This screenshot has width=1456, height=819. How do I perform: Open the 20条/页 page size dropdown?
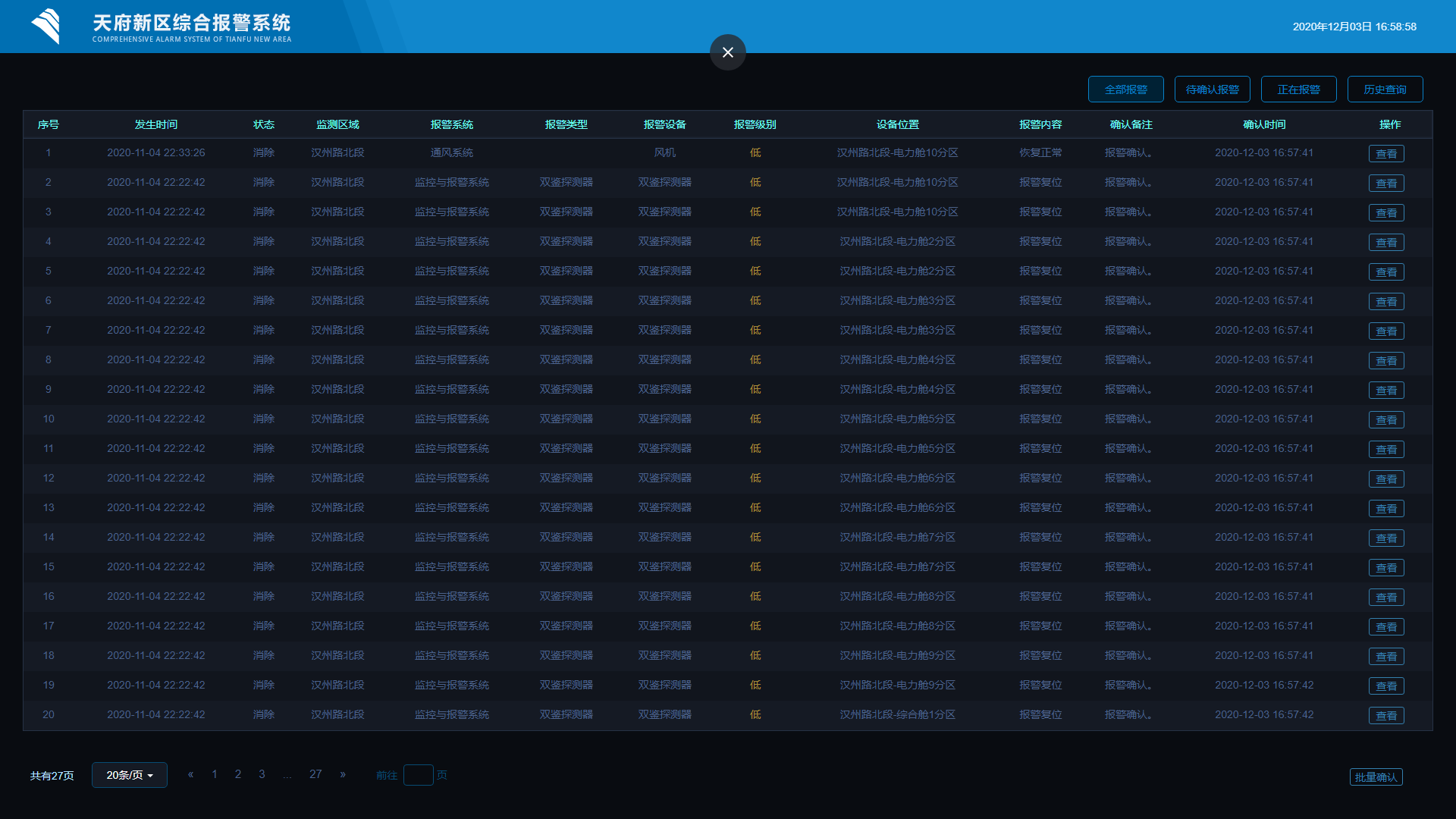[130, 775]
